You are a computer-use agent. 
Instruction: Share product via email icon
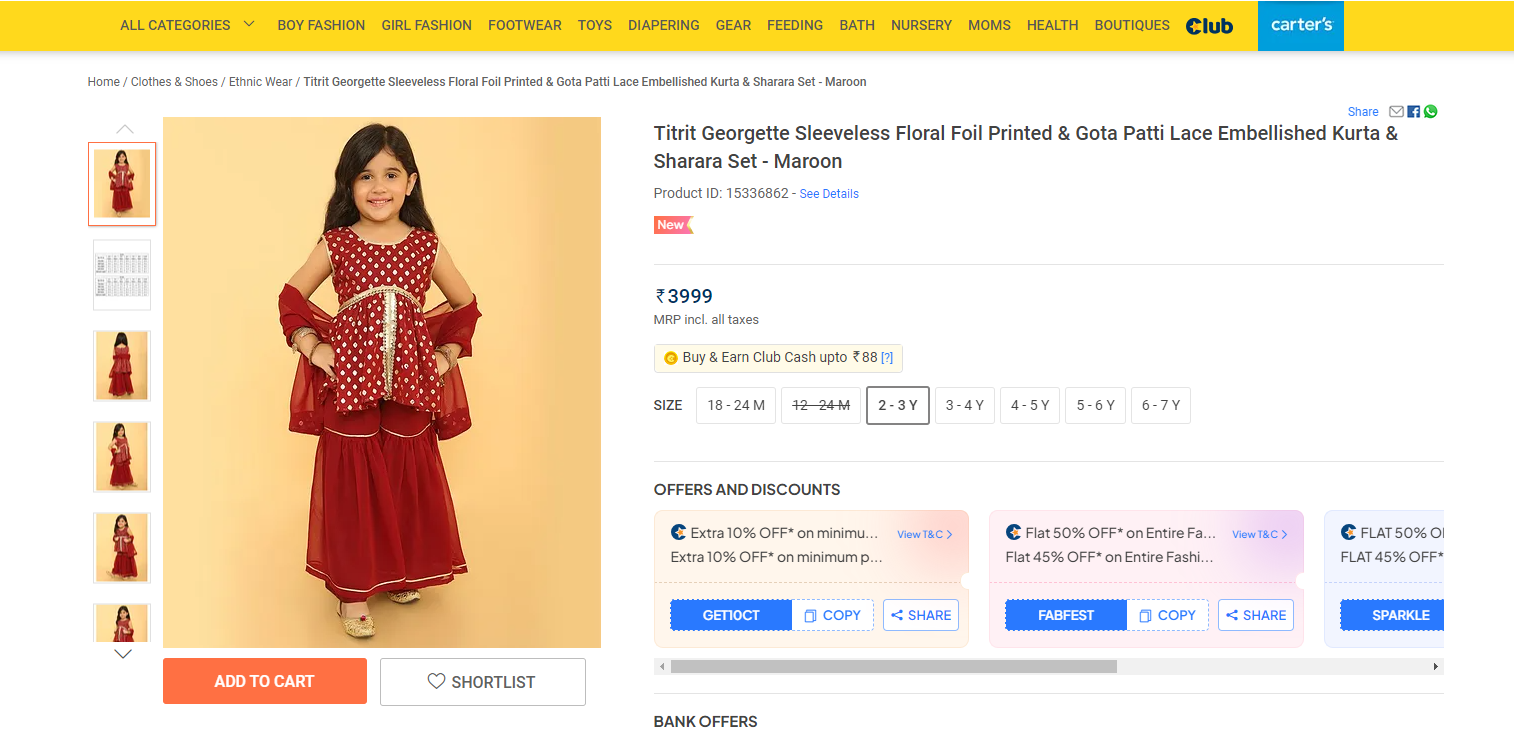point(1396,112)
